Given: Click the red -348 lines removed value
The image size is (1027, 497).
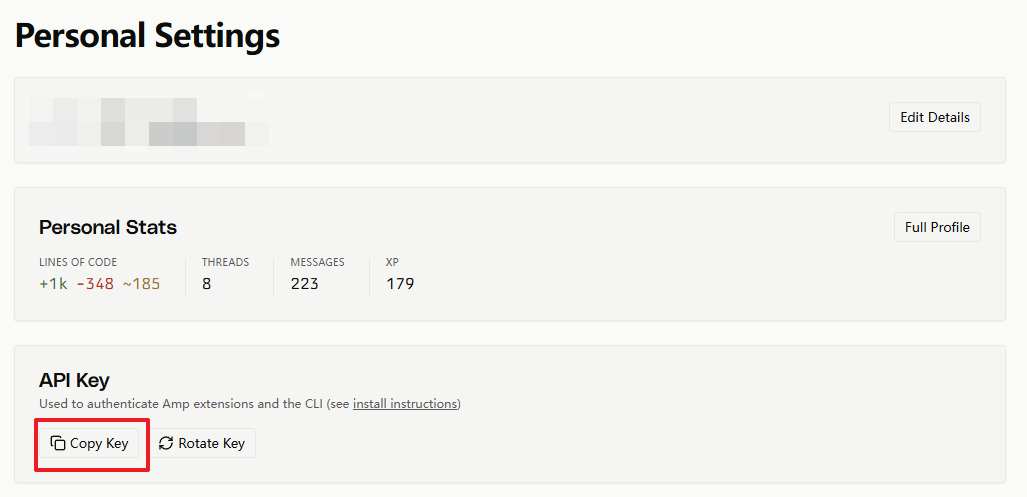Looking at the screenshot, I should (x=95, y=284).
